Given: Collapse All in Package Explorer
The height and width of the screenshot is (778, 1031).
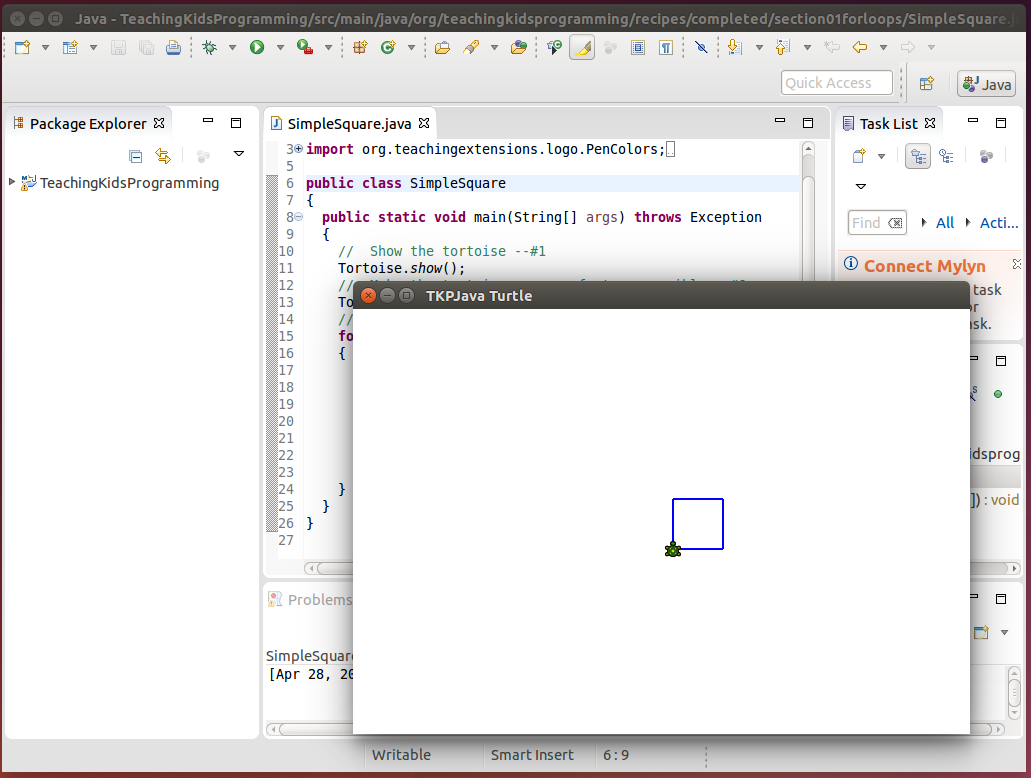Looking at the screenshot, I should pyautogui.click(x=136, y=155).
